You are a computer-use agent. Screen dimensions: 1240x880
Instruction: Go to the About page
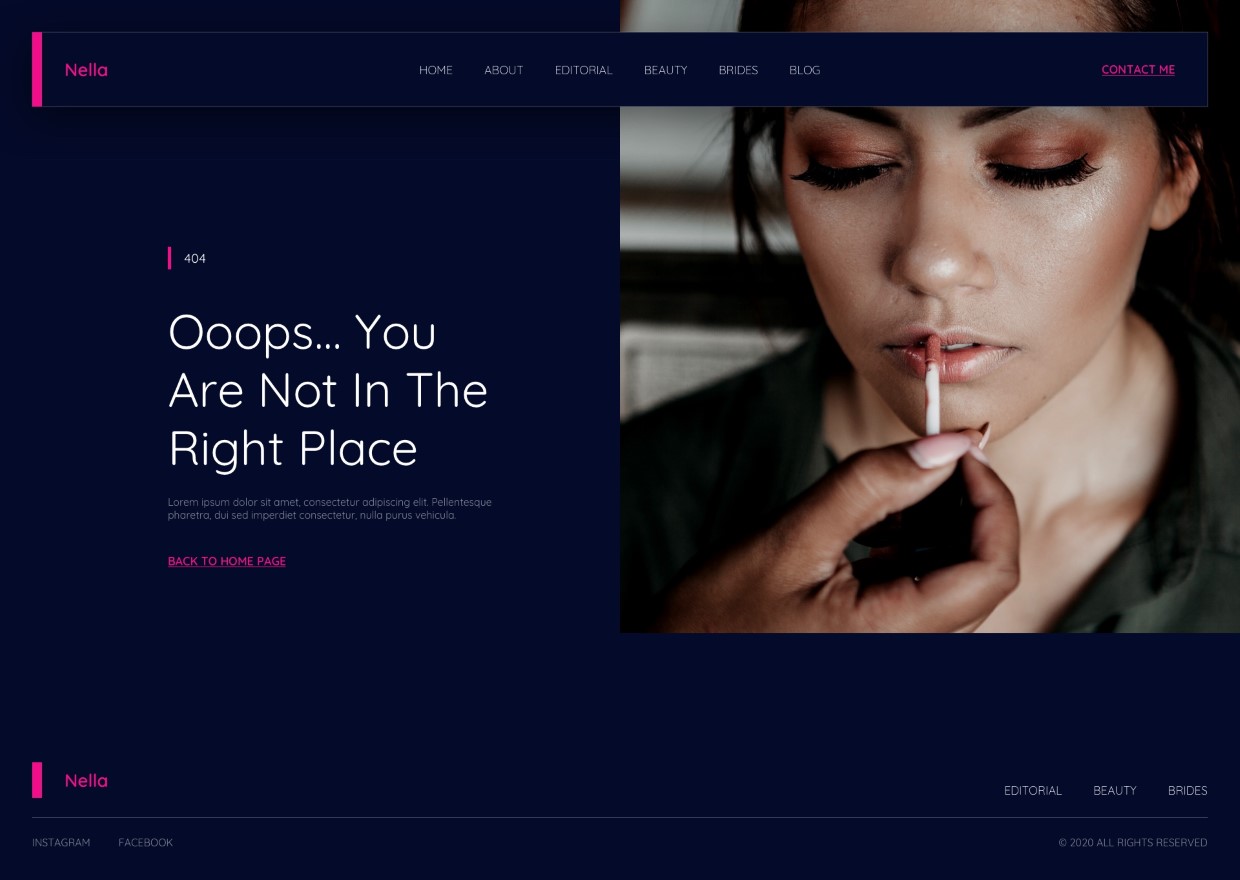click(504, 70)
